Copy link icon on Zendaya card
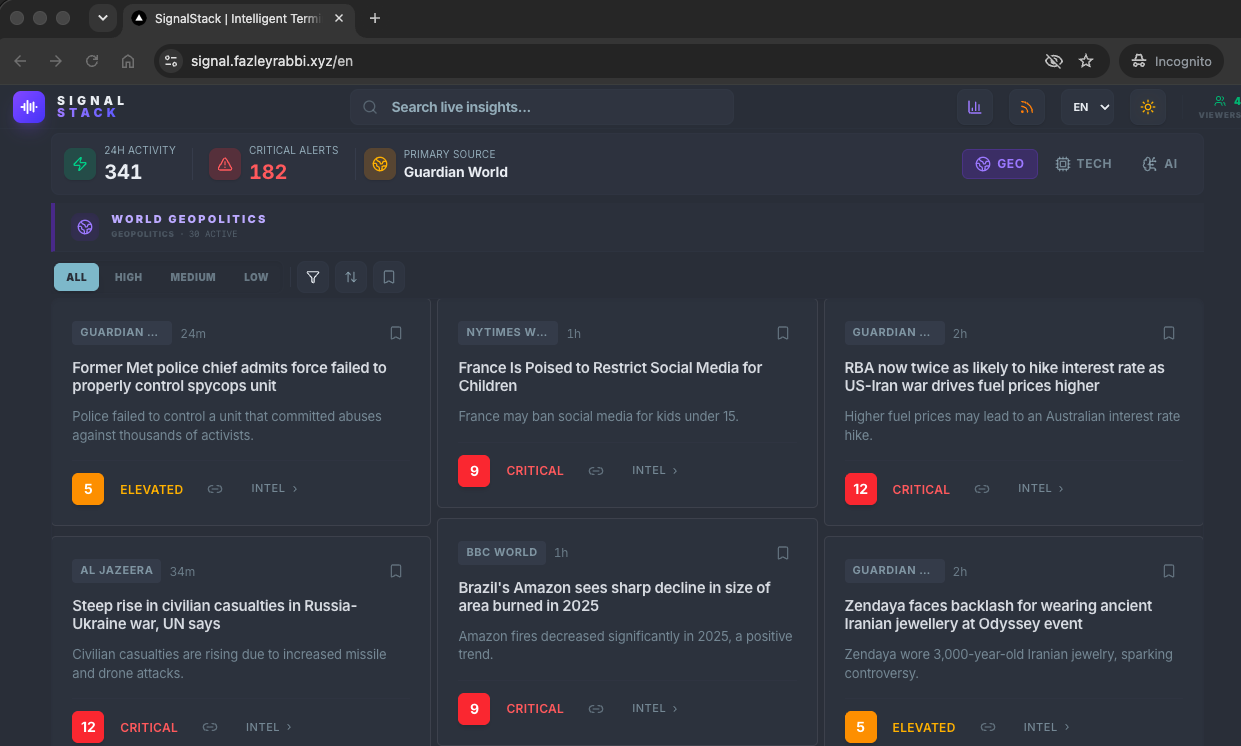The width and height of the screenshot is (1241, 746). pos(988,727)
